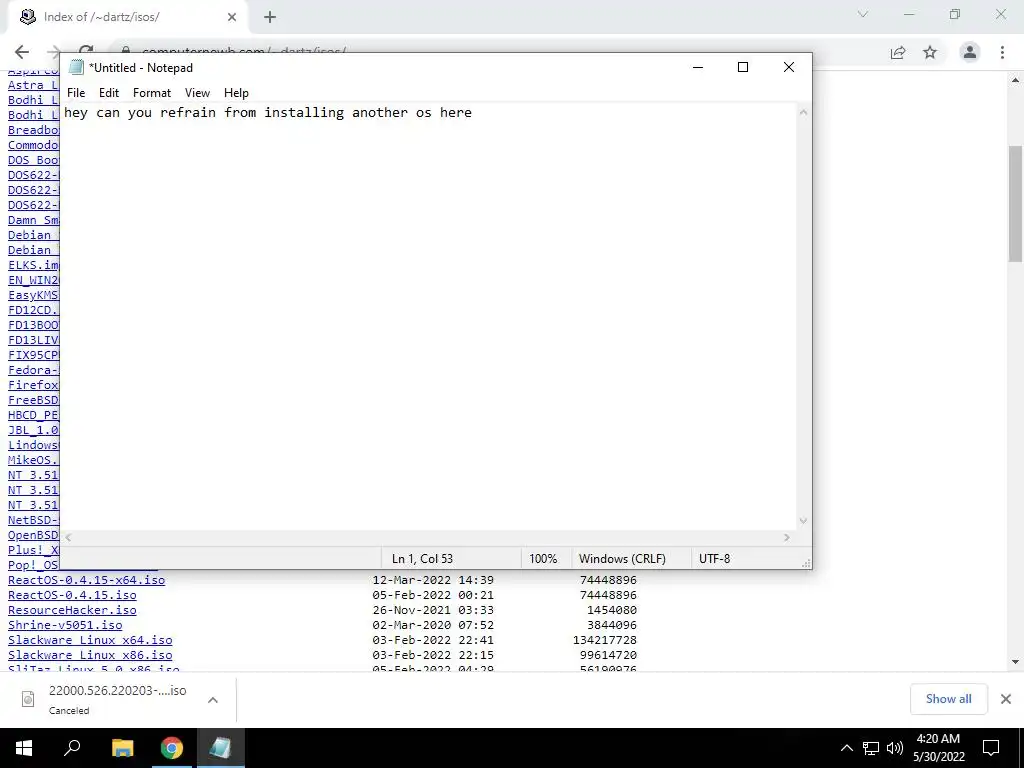Open the Notepad Help menu

point(236,93)
